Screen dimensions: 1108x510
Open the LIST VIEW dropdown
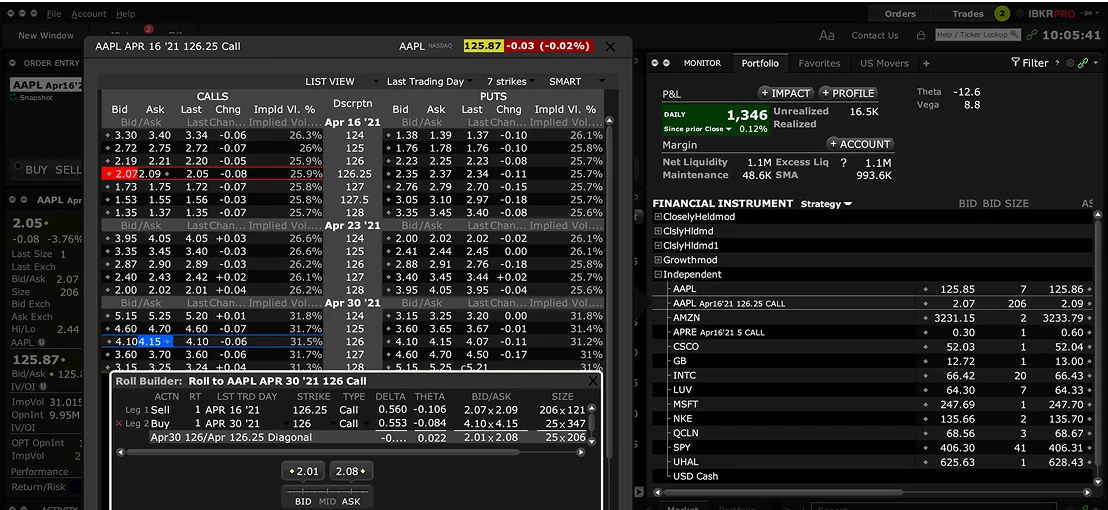(x=342, y=81)
